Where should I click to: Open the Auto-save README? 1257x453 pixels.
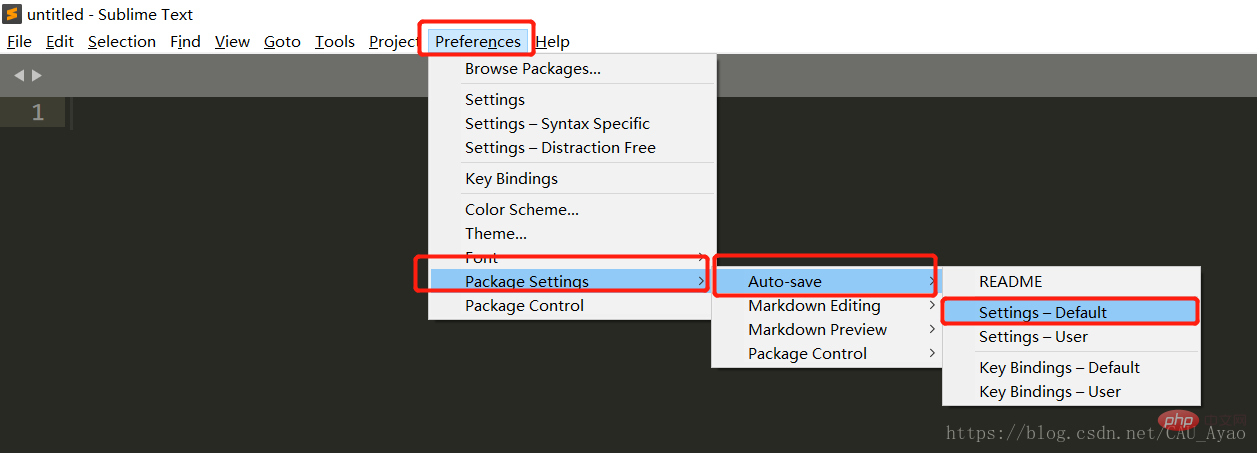click(1010, 282)
